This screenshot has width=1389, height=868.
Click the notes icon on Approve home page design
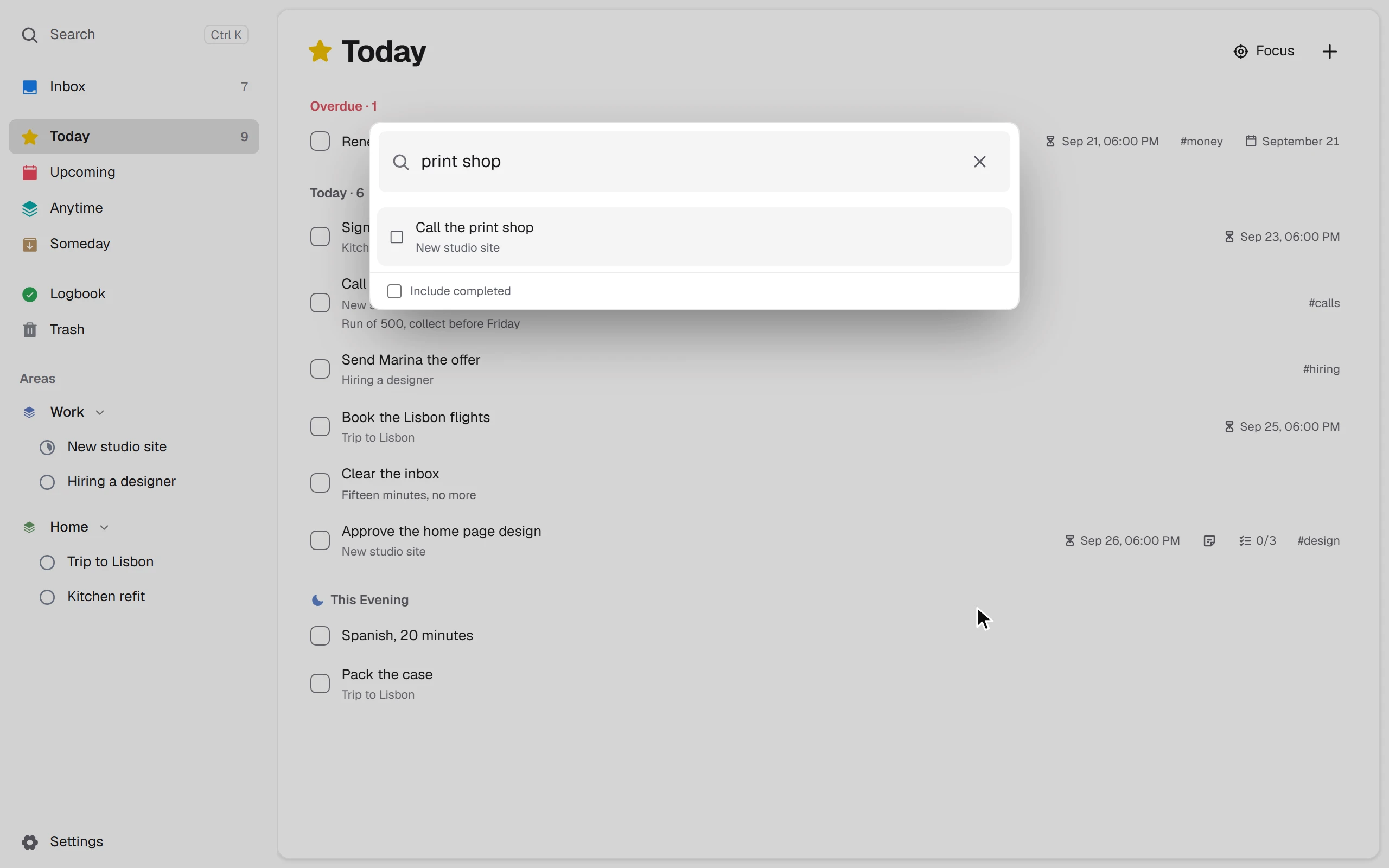pyautogui.click(x=1209, y=541)
